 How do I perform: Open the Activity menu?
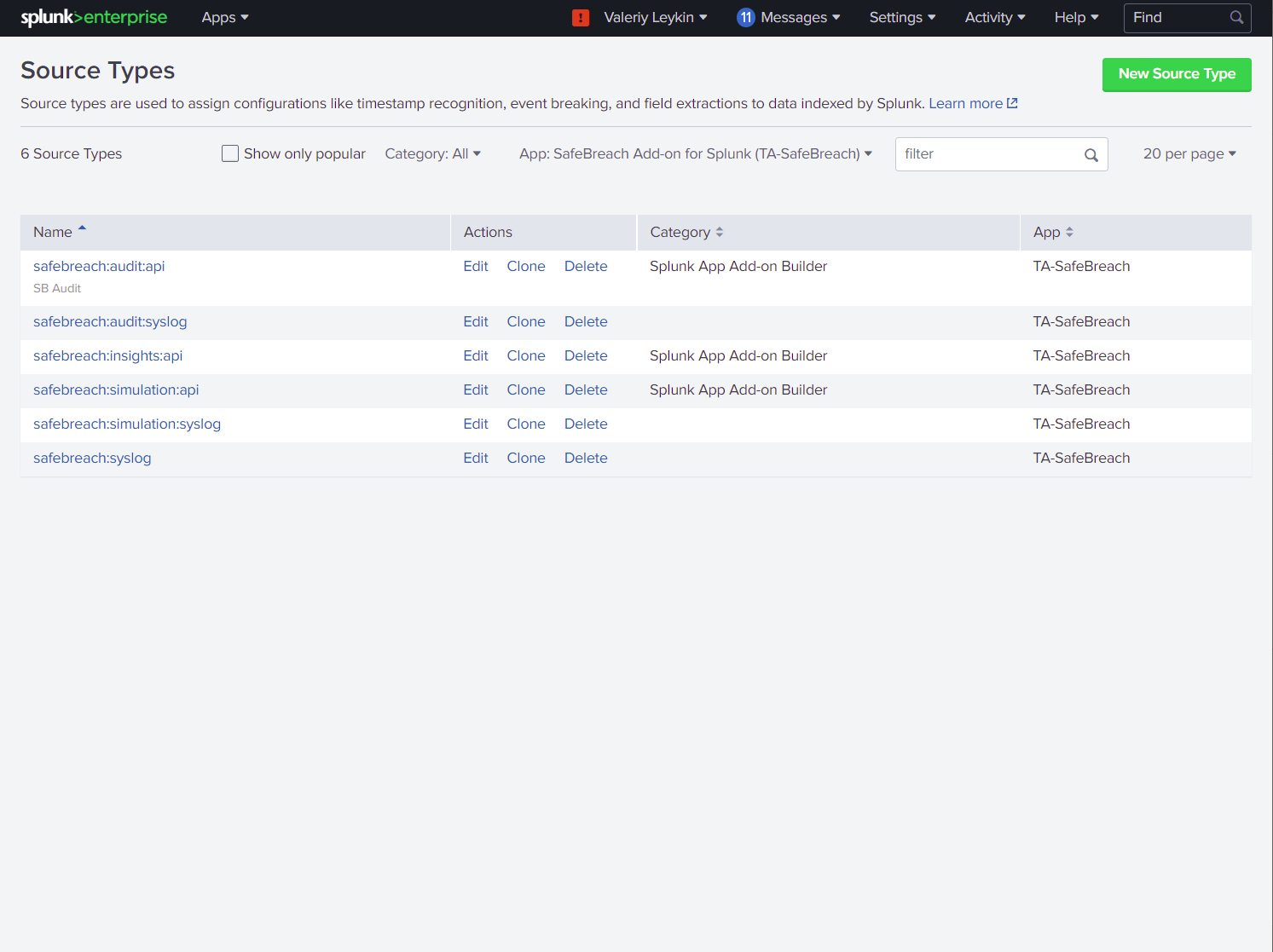pyautogui.click(x=995, y=17)
